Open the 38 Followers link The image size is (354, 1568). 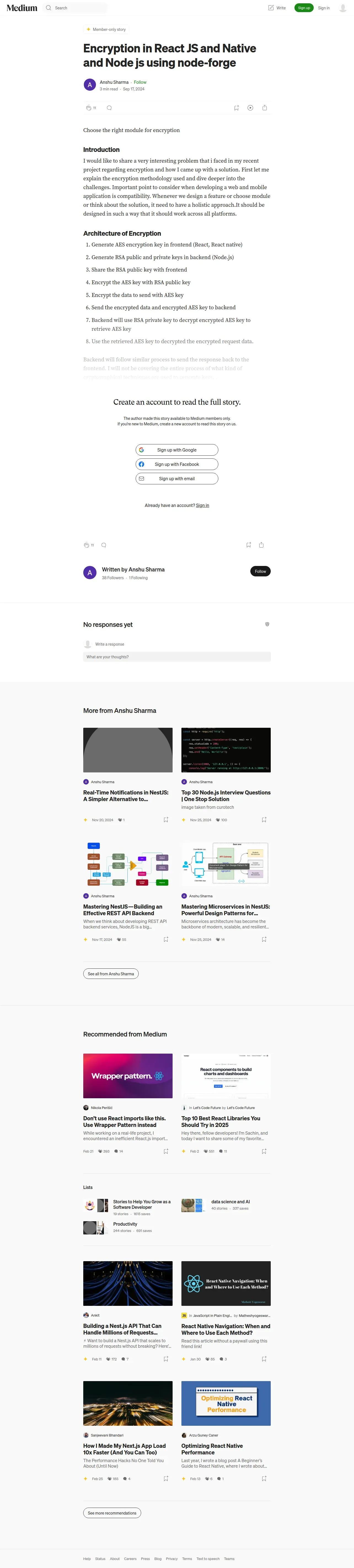coord(113,578)
